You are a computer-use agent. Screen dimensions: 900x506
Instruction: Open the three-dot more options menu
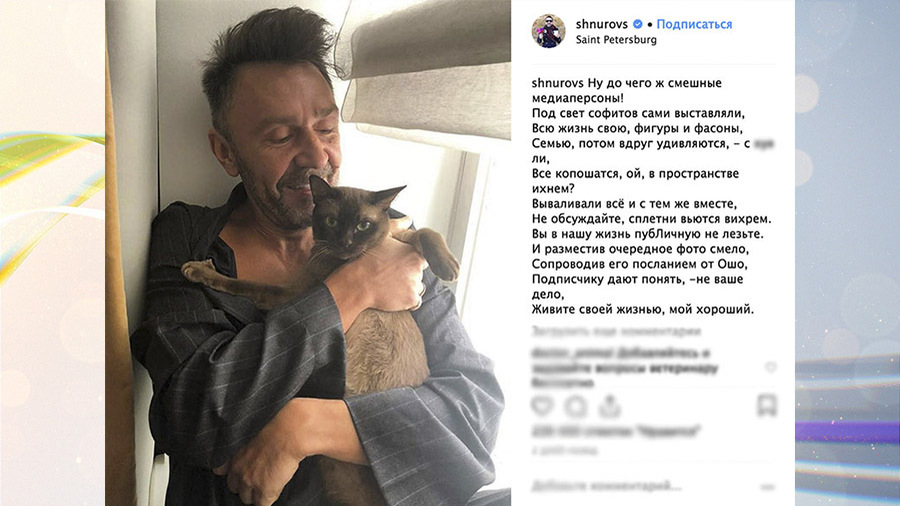pos(767,487)
